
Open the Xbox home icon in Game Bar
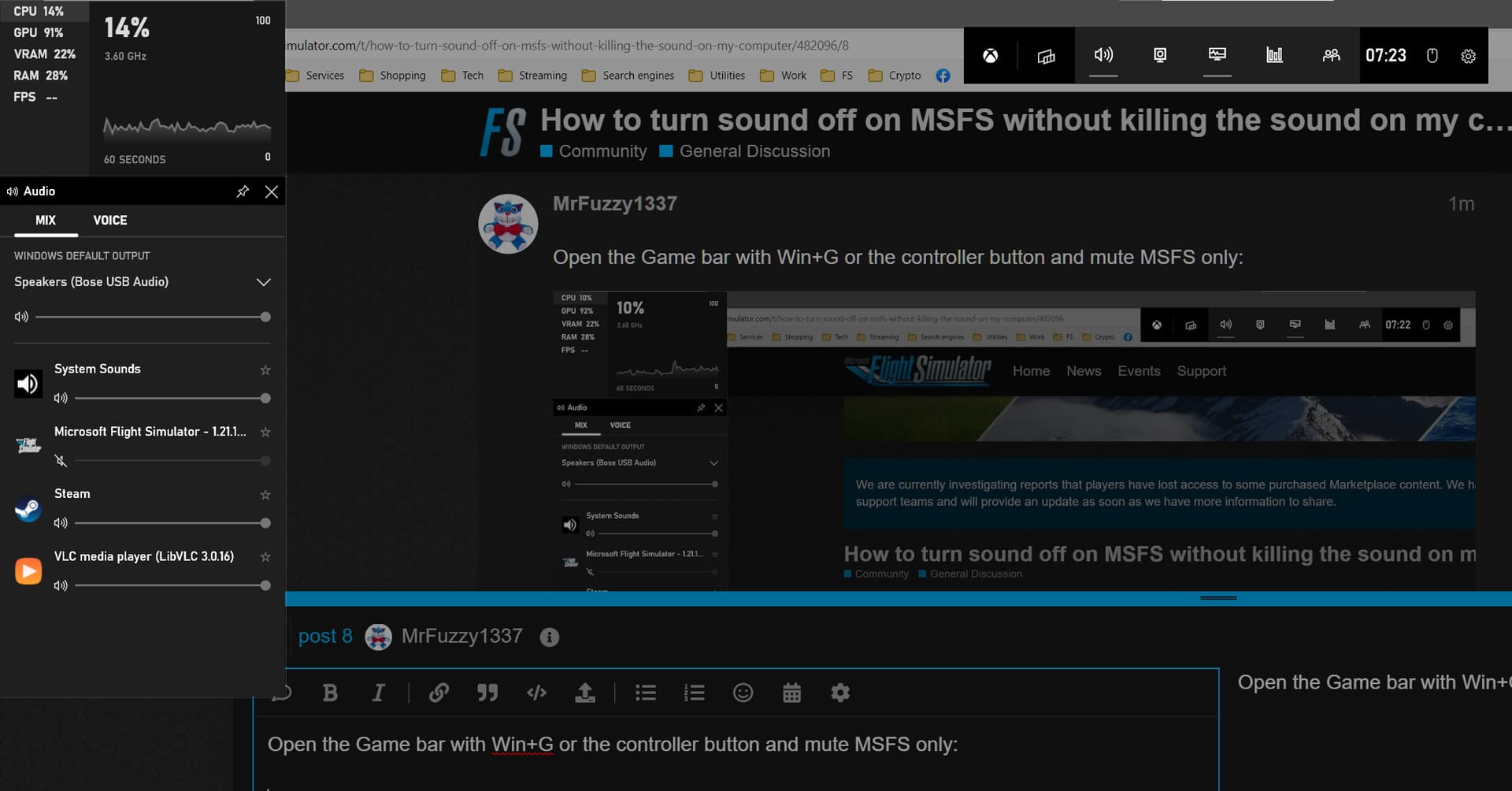coord(990,56)
